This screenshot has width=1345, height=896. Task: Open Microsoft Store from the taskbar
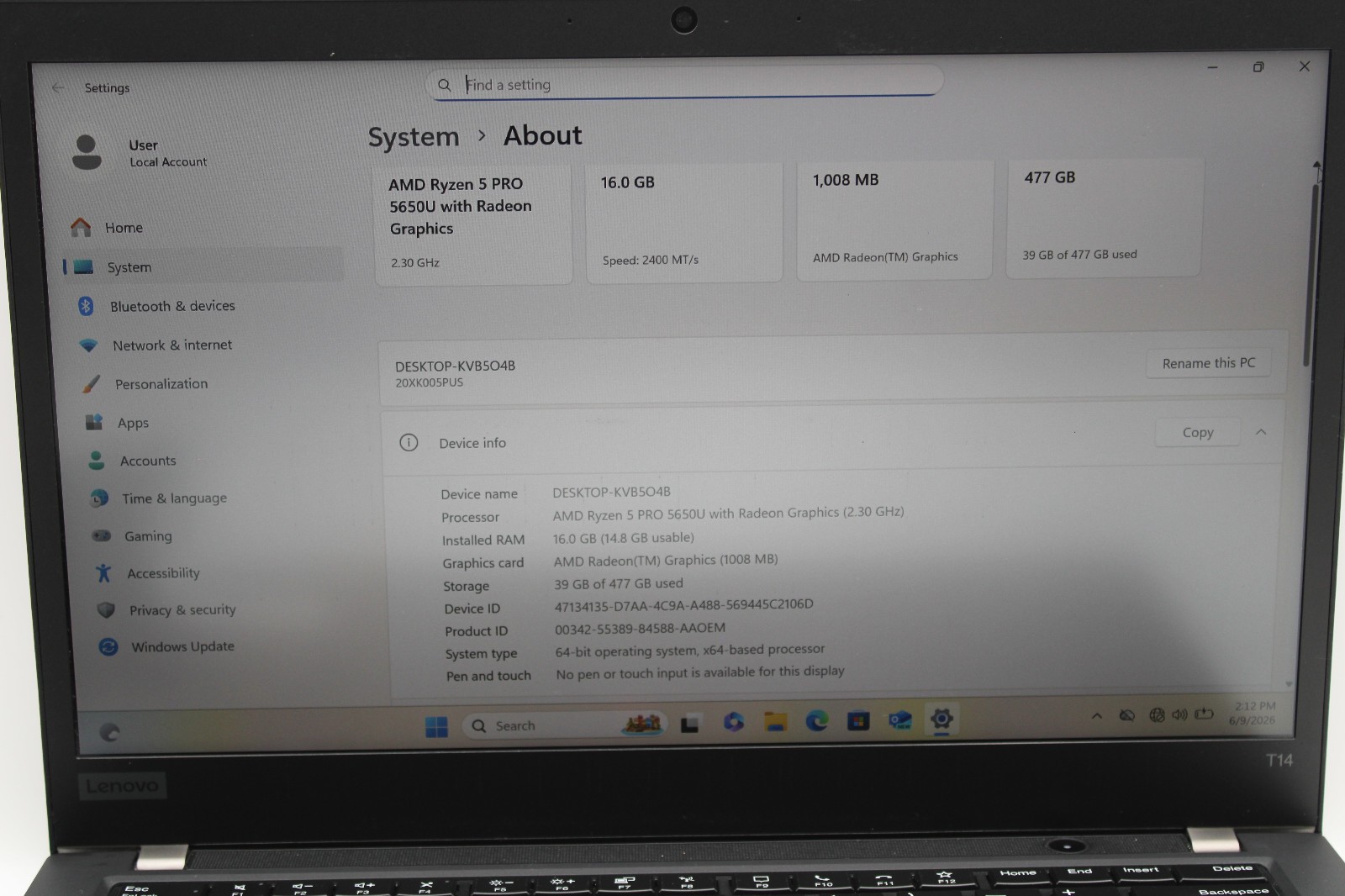pyautogui.click(x=858, y=720)
